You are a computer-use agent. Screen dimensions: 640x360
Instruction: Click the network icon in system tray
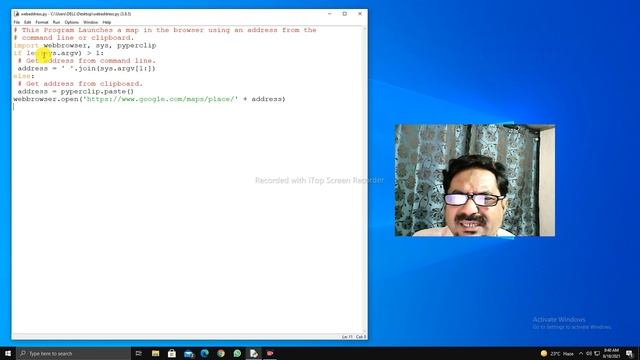[597, 353]
